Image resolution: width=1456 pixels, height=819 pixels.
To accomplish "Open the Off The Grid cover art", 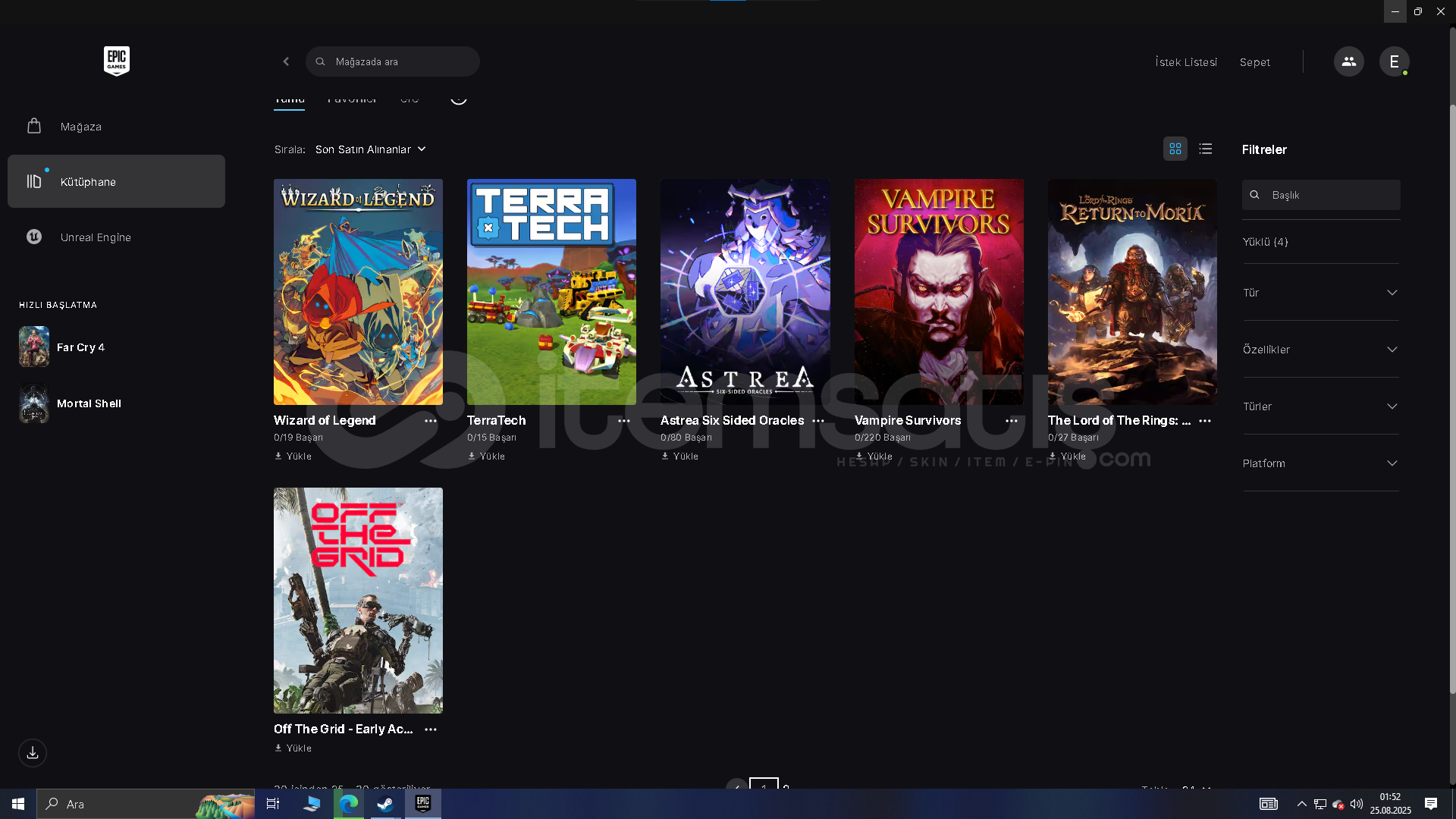I will (x=358, y=601).
